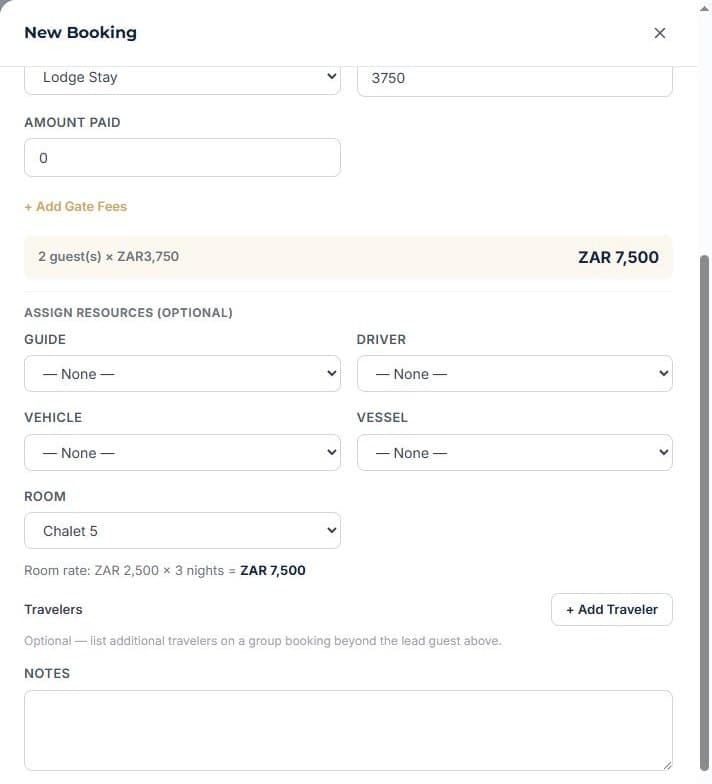The height and width of the screenshot is (784, 712).
Task: Open the Vehicle dropdown
Action: click(182, 452)
